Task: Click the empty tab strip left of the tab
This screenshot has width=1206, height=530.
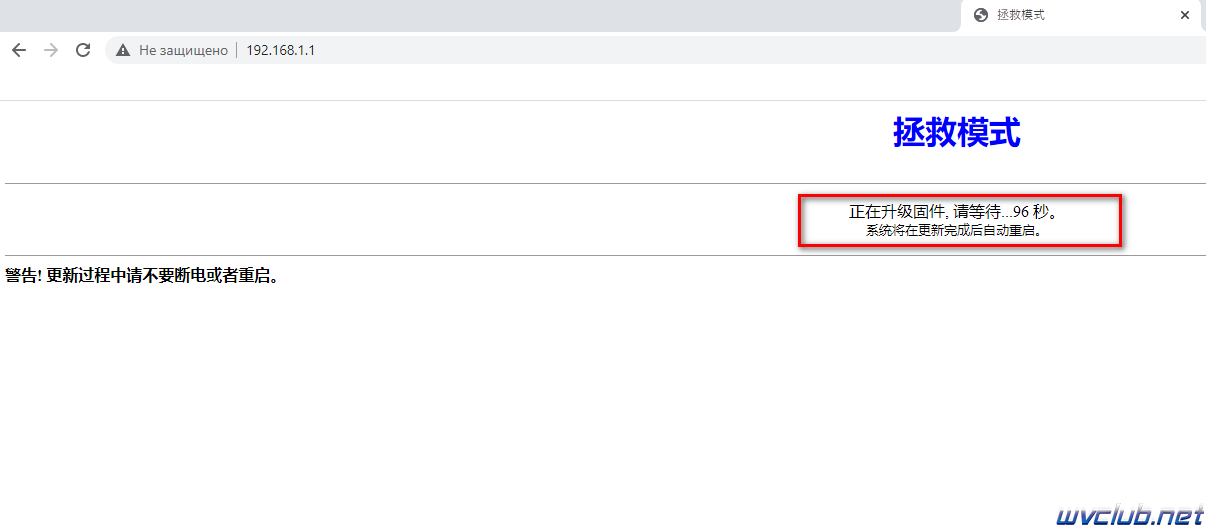Action: pos(480,16)
